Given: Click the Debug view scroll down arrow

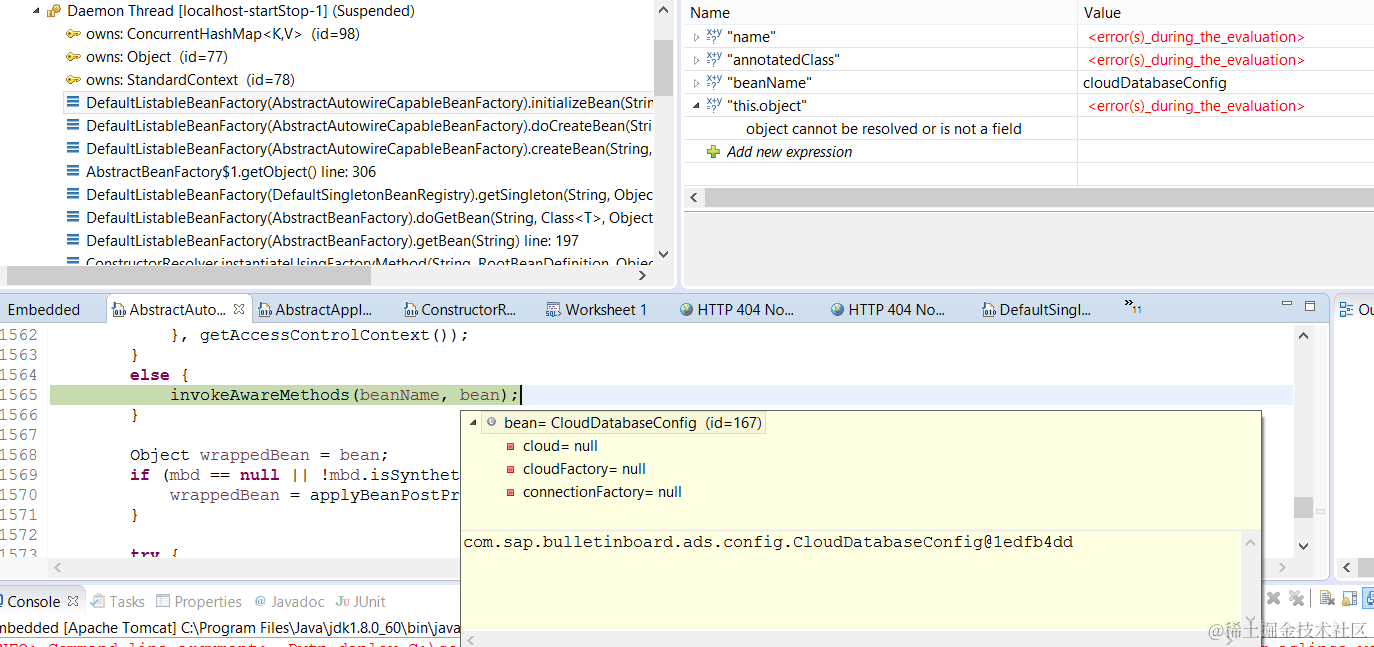Looking at the screenshot, I should click(x=663, y=256).
